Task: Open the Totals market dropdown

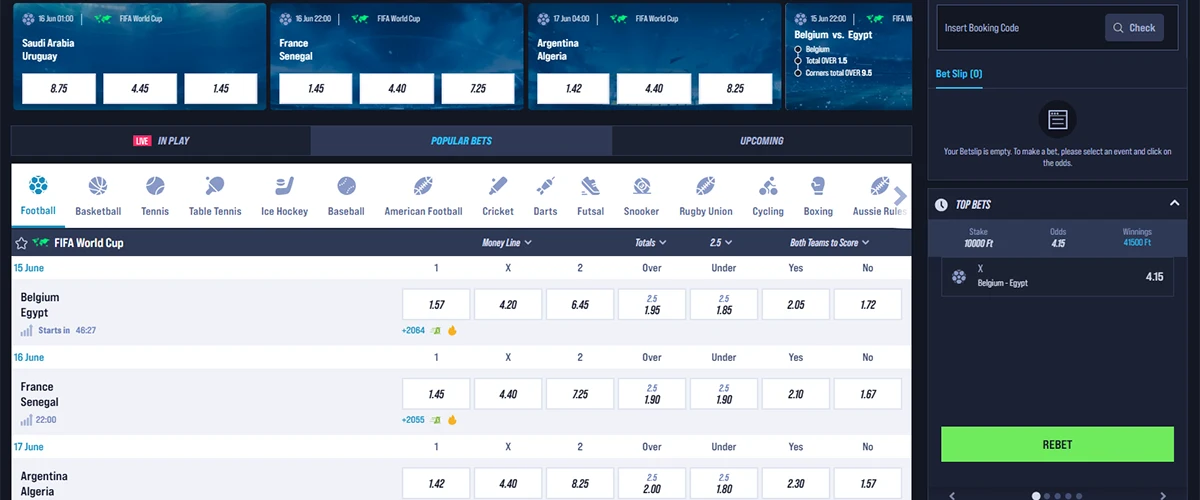Action: pos(650,243)
